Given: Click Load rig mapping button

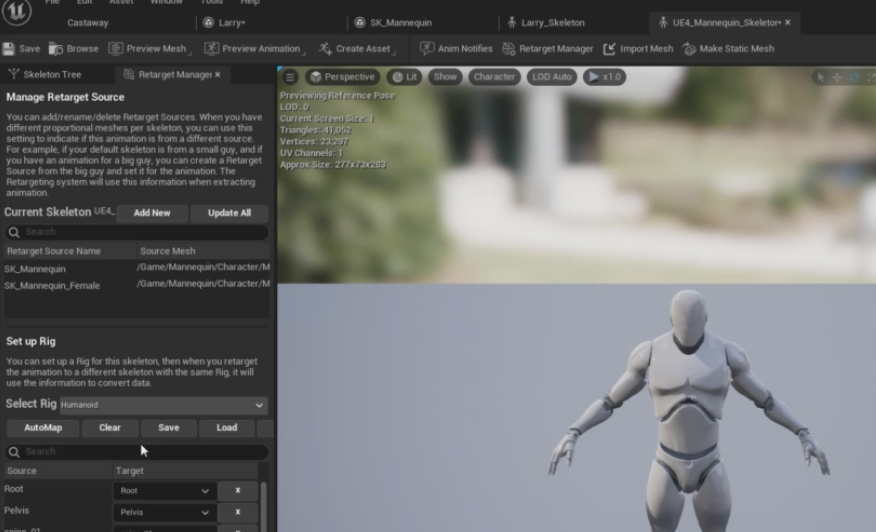Looking at the screenshot, I should pos(227,428).
